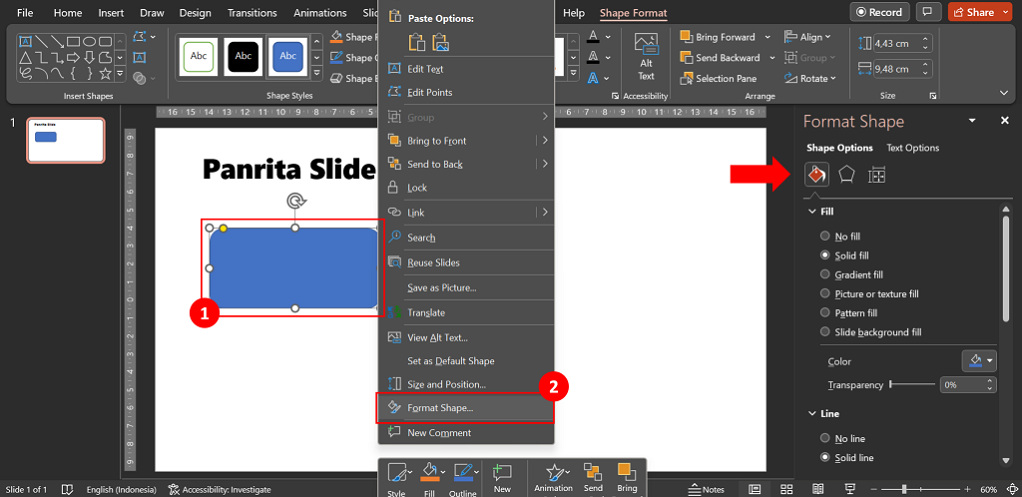
Task: Select Slide background fill option
Action: [x=871, y=332]
